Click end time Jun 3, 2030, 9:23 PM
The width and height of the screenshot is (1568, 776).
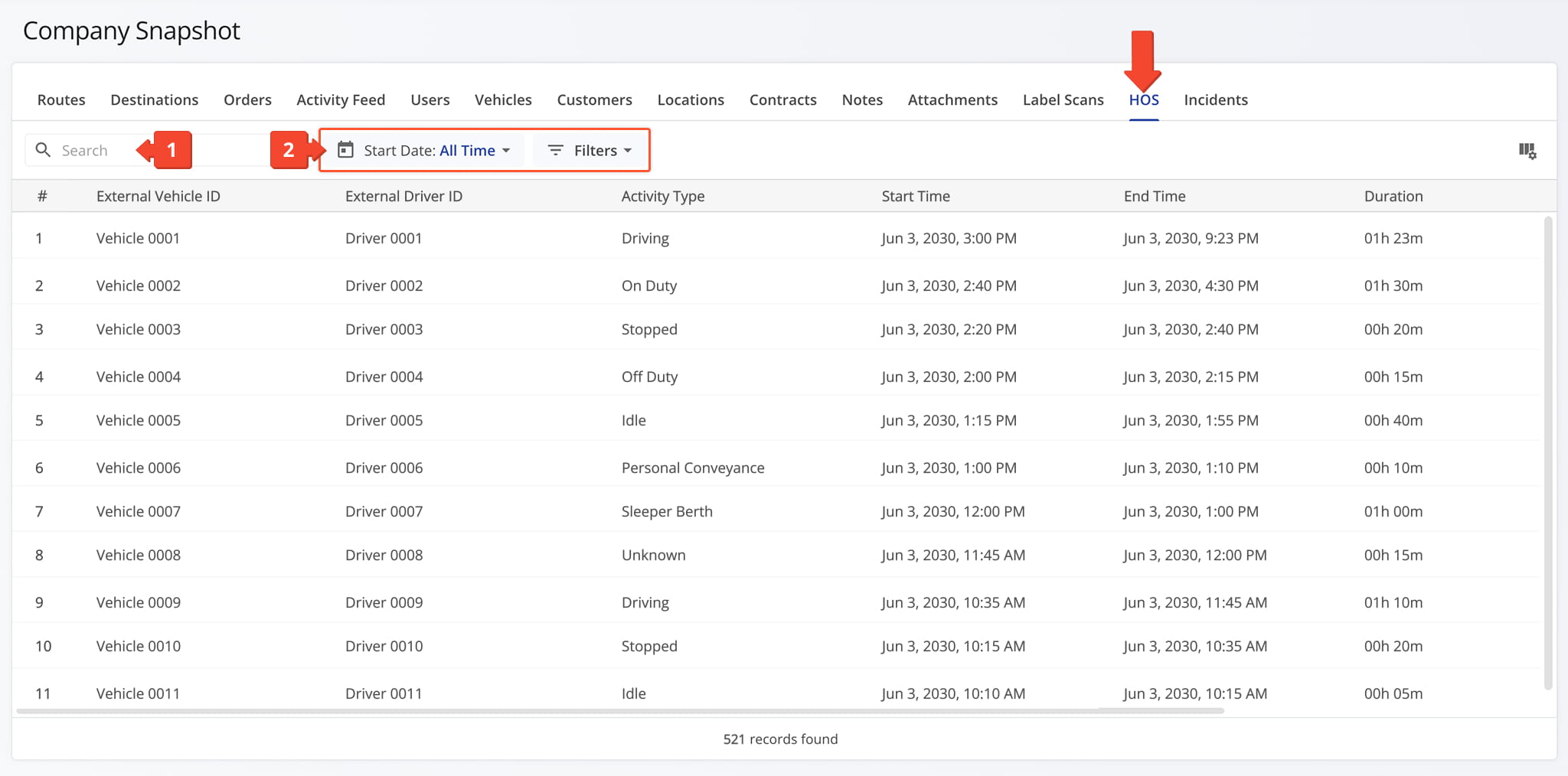coord(1191,238)
